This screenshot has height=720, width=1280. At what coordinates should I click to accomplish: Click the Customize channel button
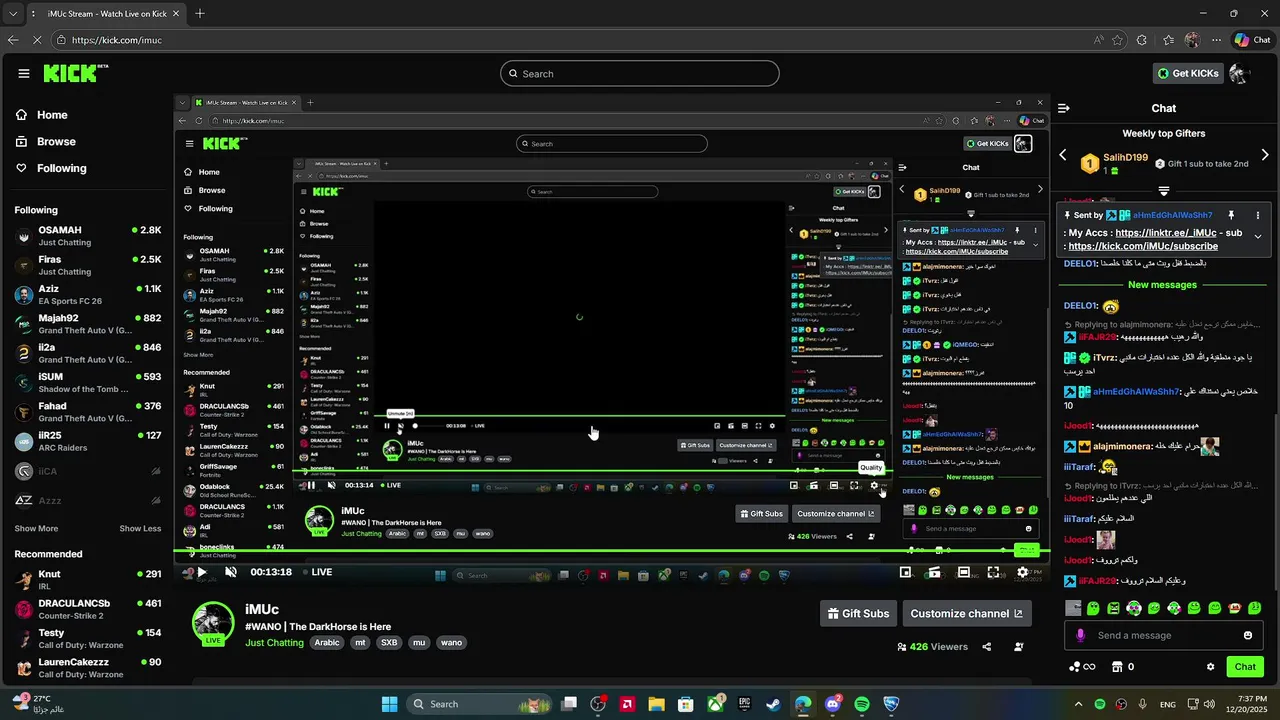click(x=966, y=613)
